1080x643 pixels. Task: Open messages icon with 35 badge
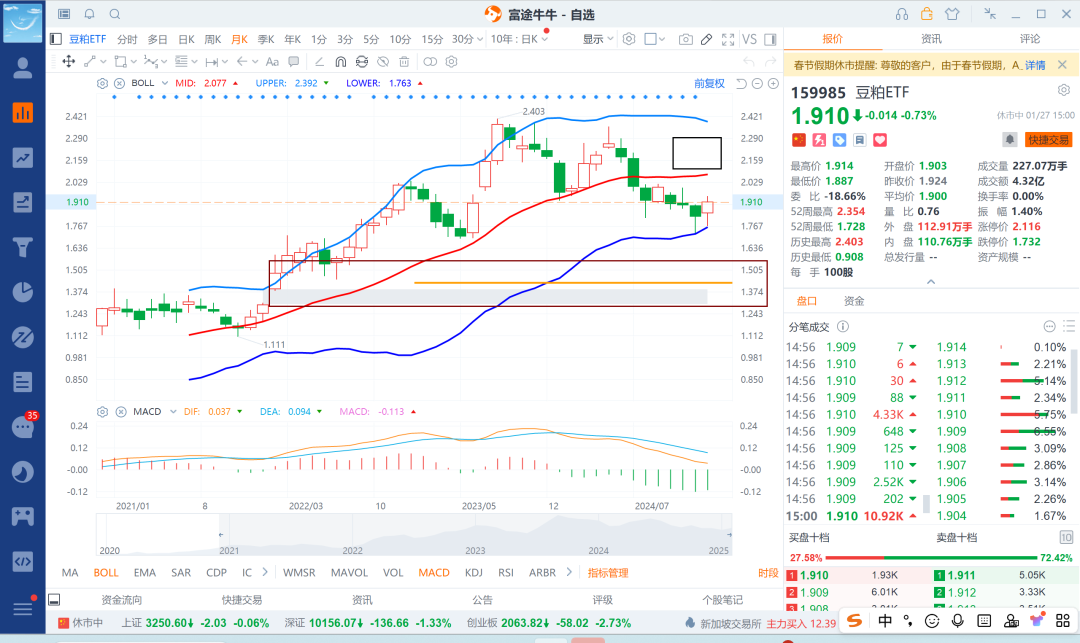click(23, 427)
